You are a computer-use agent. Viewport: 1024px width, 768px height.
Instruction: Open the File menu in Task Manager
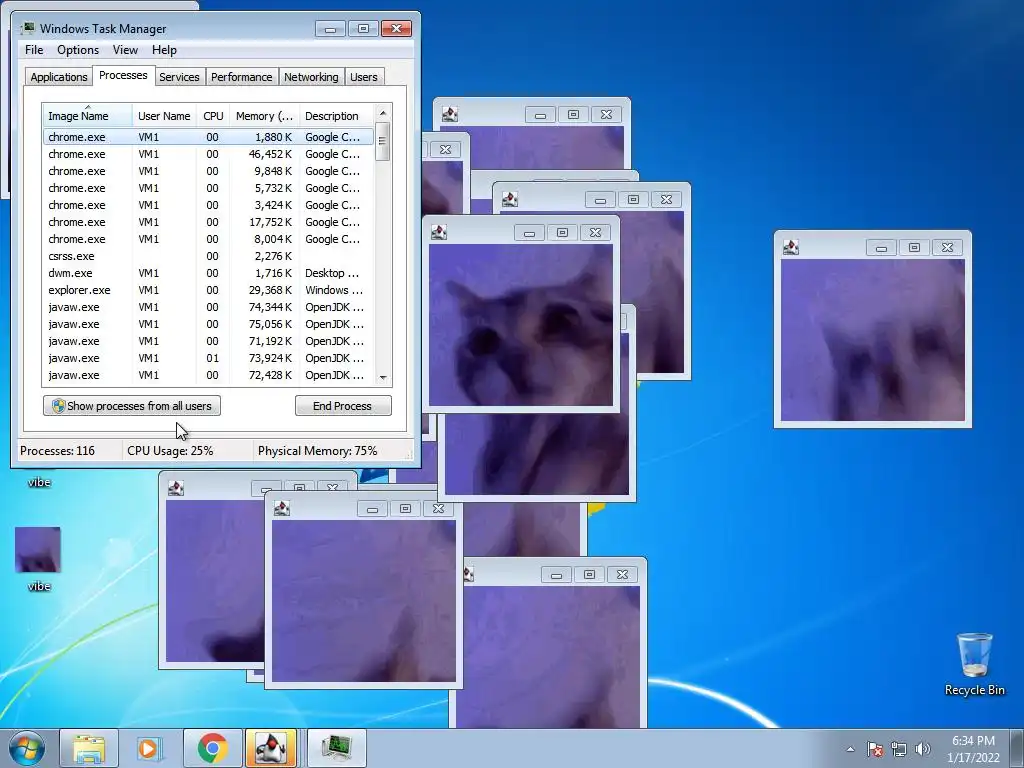(x=34, y=50)
